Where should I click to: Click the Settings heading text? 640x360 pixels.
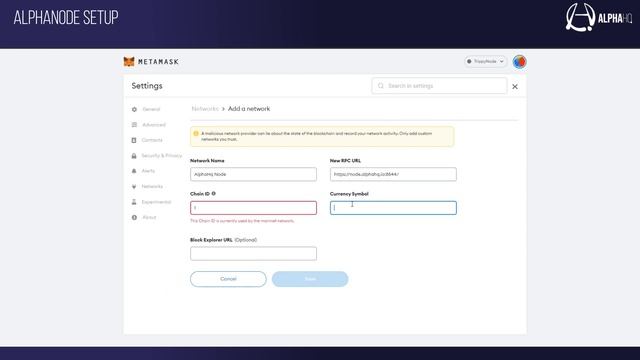tap(147, 86)
